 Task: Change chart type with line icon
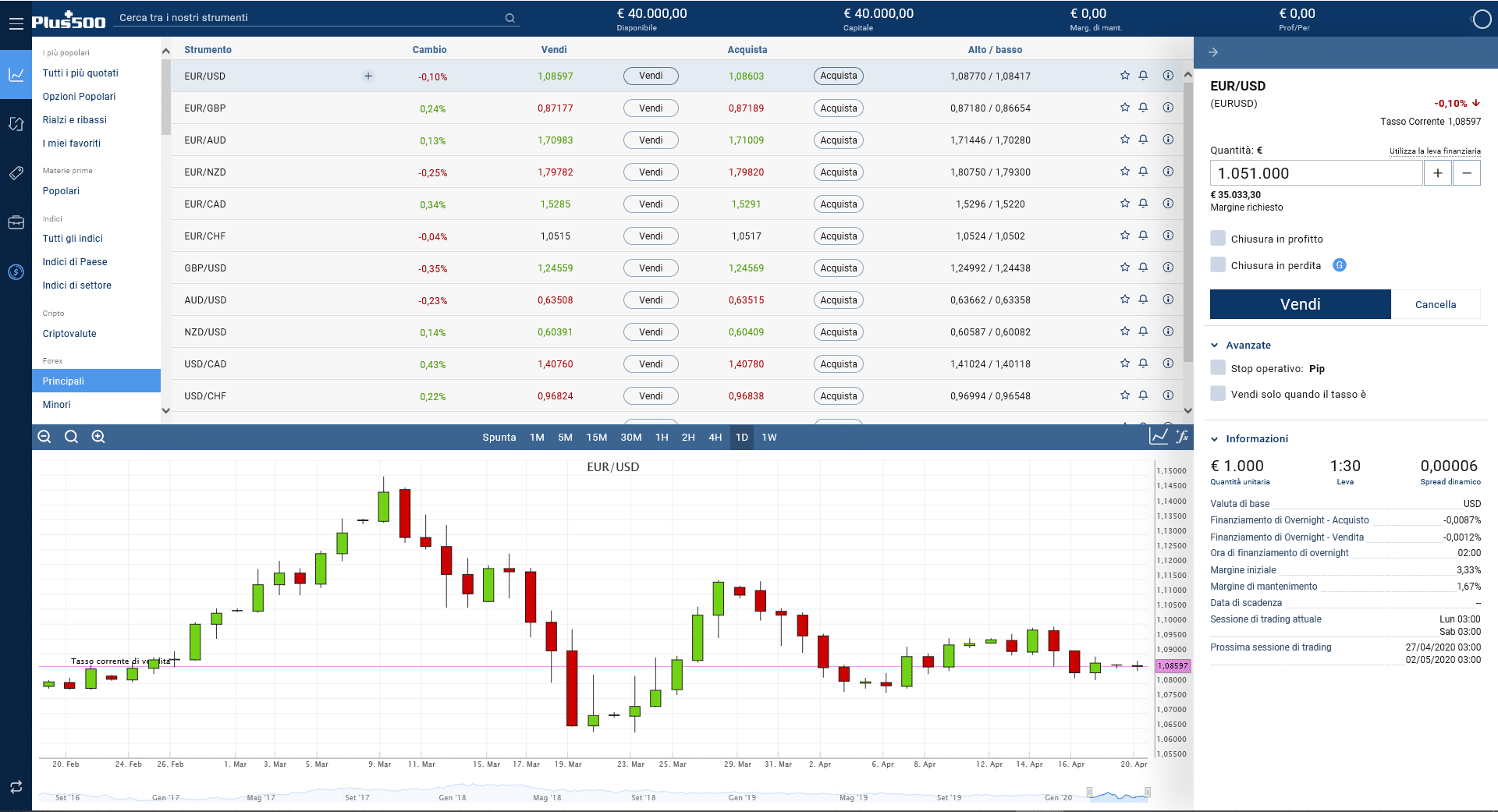[1159, 437]
